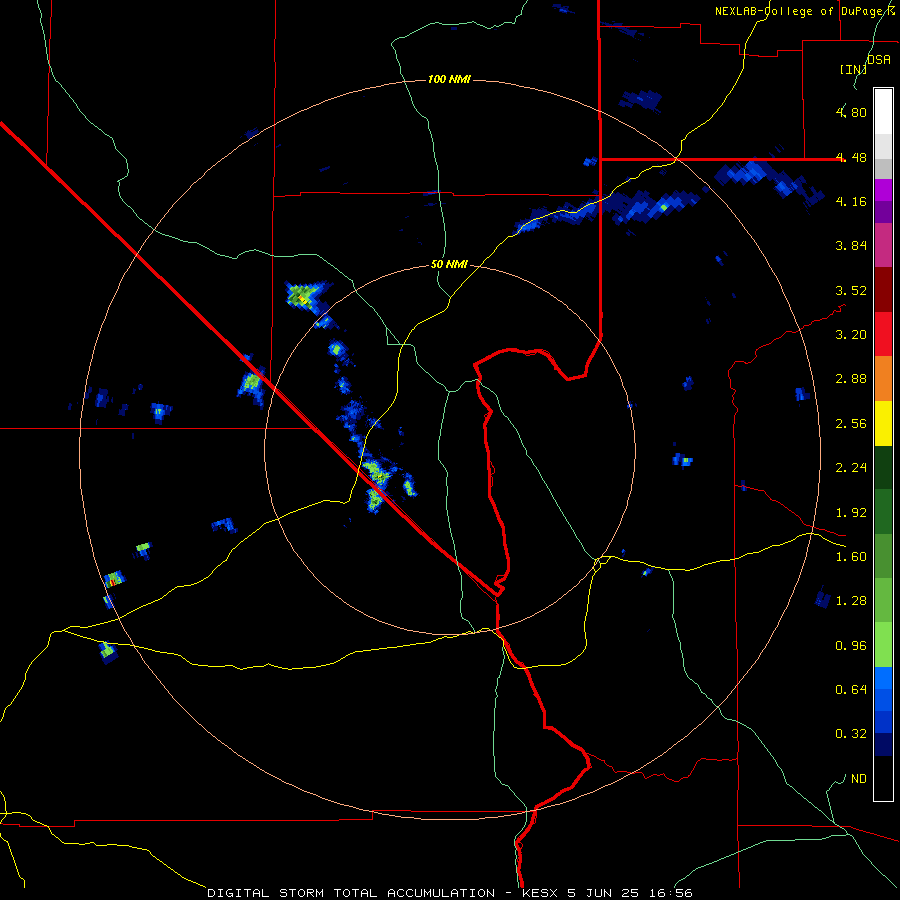The width and height of the screenshot is (900, 900).
Task: Click the 1.60 legend value
Action: pyautogui.click(x=851, y=557)
